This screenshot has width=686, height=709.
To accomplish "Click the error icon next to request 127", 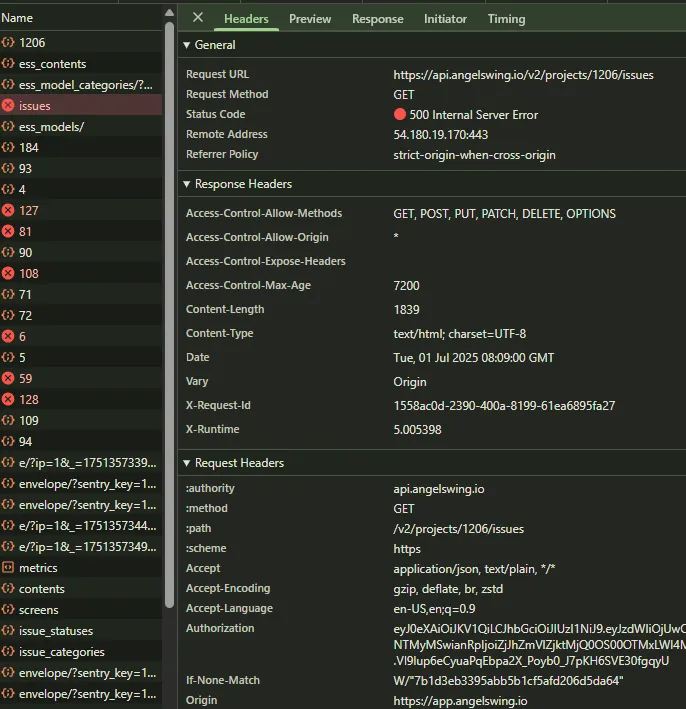I will tap(9, 211).
